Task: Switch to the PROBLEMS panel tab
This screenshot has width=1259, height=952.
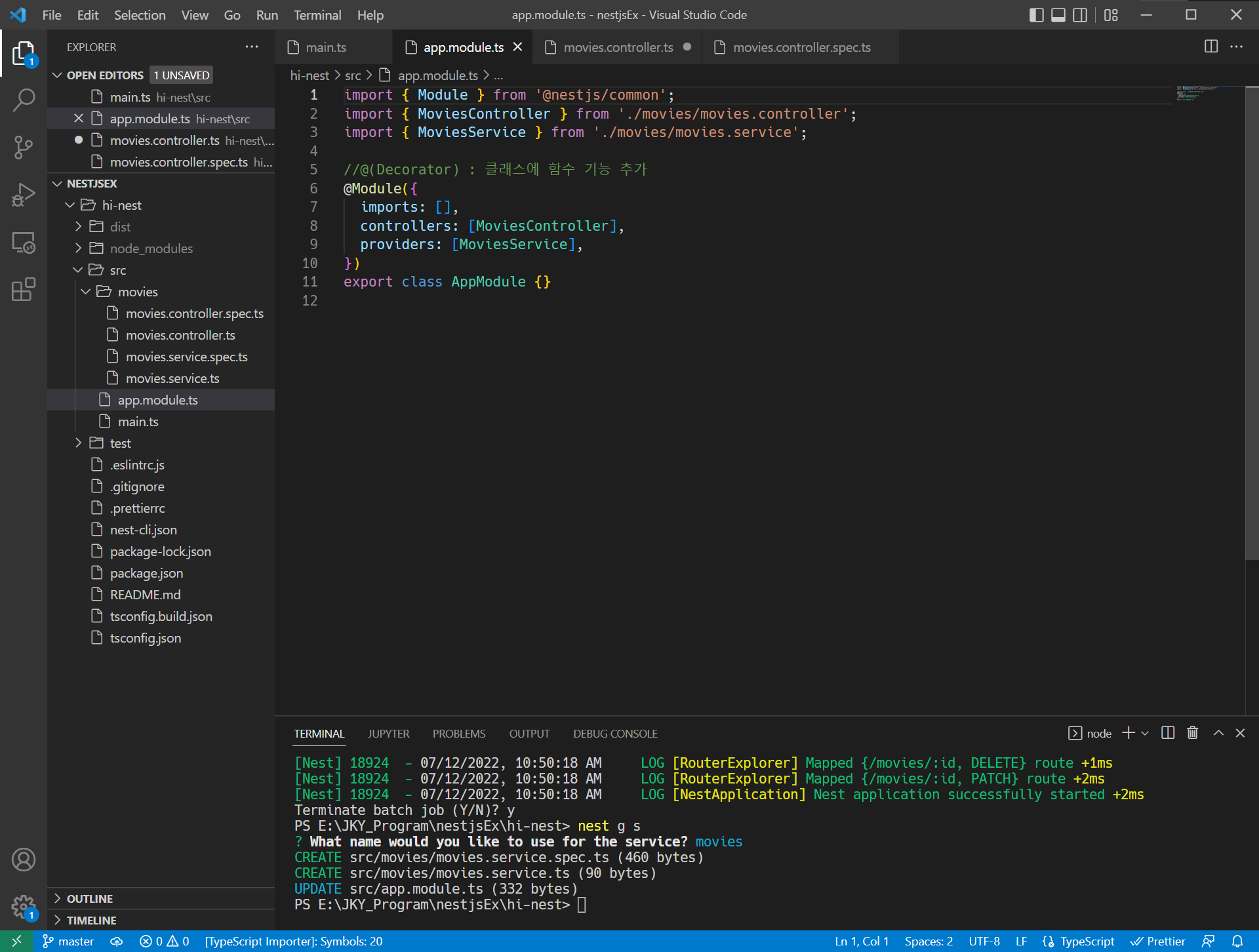Action: pyautogui.click(x=458, y=734)
